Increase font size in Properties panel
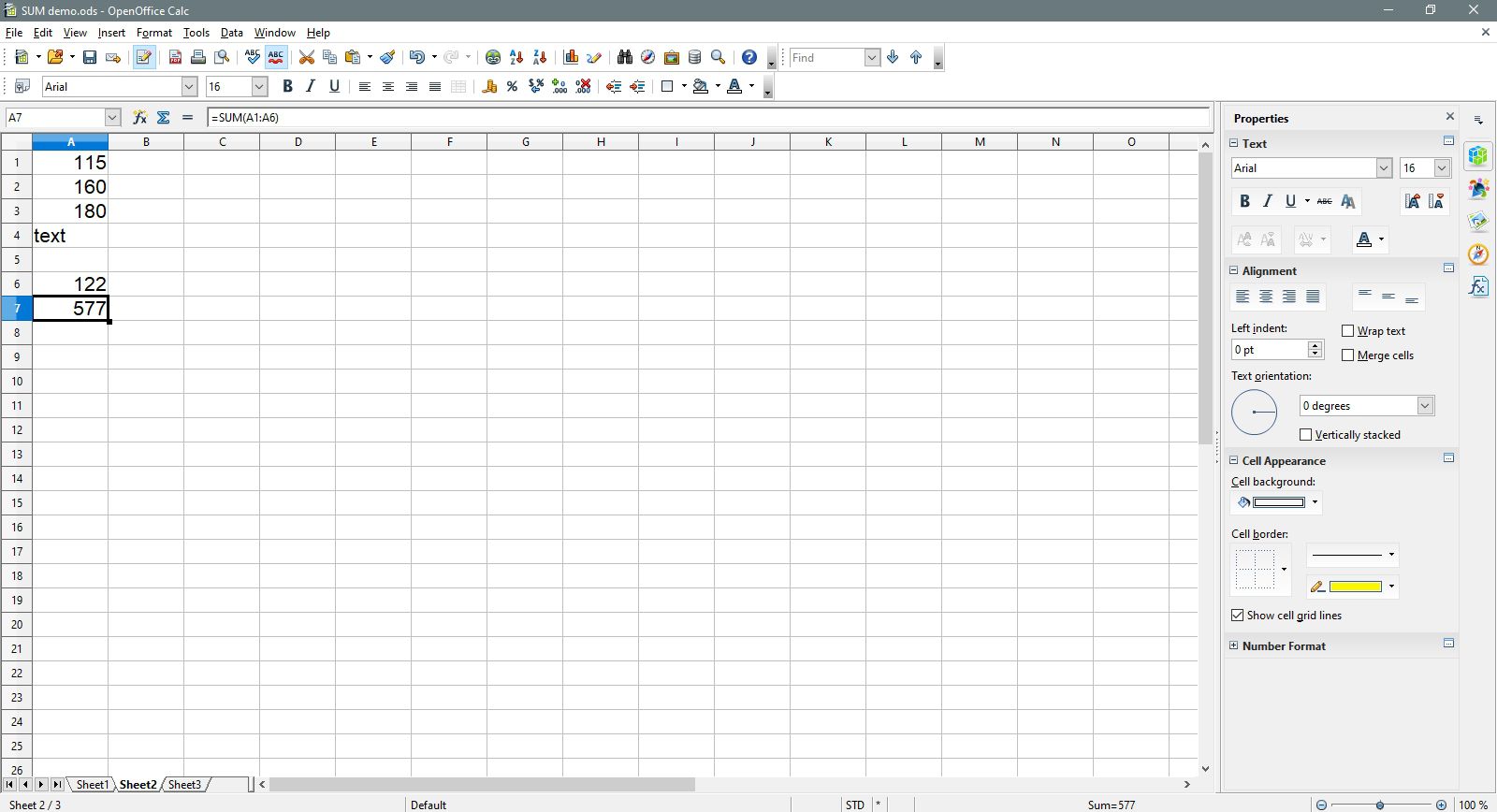Viewport: 1497px width, 812px height. pyautogui.click(x=1412, y=201)
